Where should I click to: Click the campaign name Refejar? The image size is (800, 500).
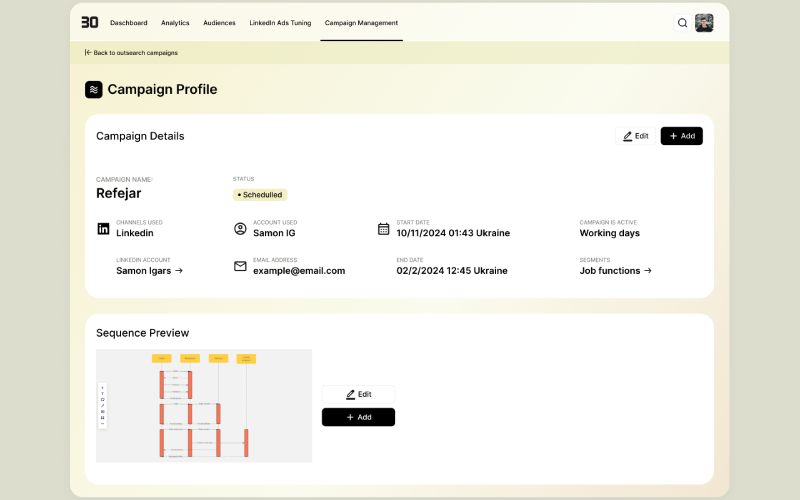(x=118, y=193)
